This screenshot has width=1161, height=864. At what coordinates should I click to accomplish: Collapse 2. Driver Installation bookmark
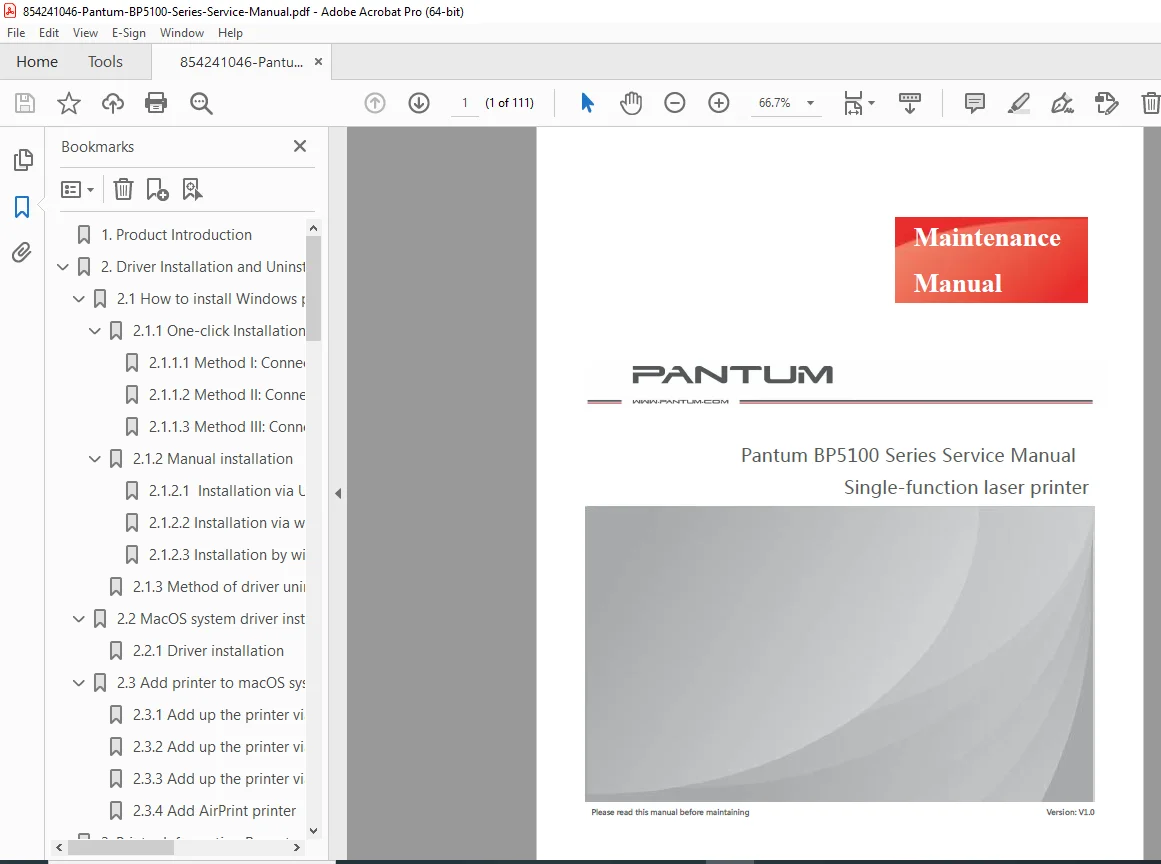click(x=63, y=267)
